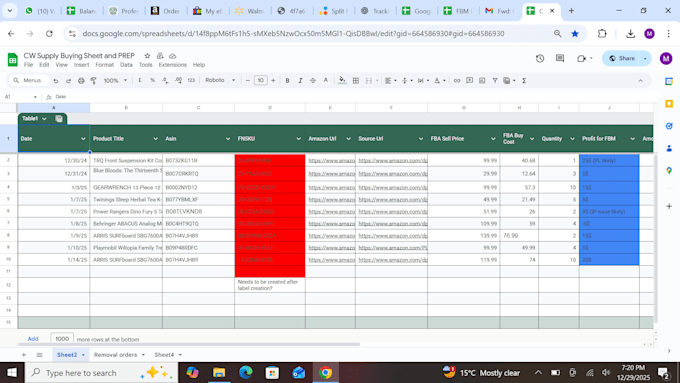Format the cell as currency
Viewport: 680px width, 383px height.
coord(140,80)
